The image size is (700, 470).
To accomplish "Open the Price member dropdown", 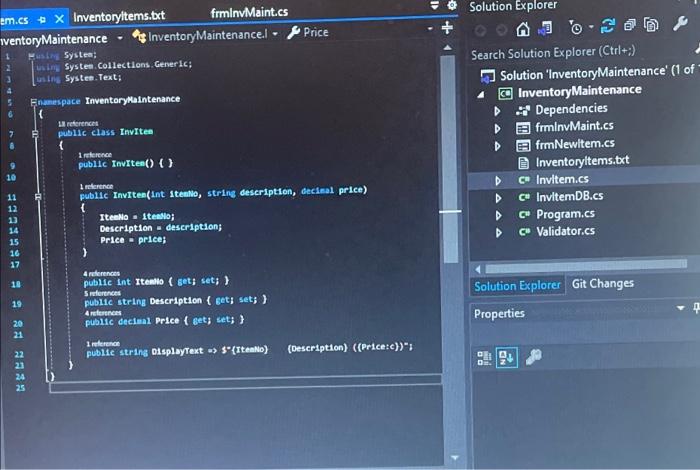I will [x=429, y=29].
